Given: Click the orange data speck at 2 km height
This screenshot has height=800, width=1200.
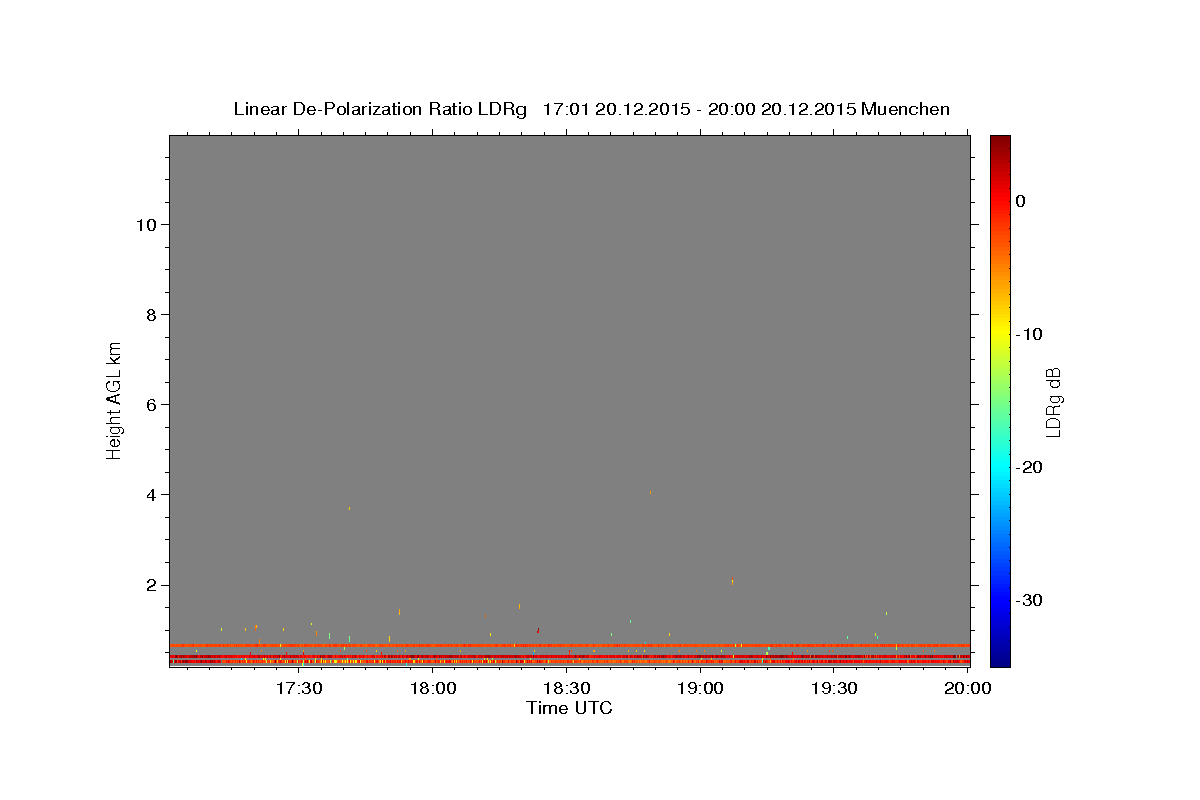Looking at the screenshot, I should coord(733,581).
